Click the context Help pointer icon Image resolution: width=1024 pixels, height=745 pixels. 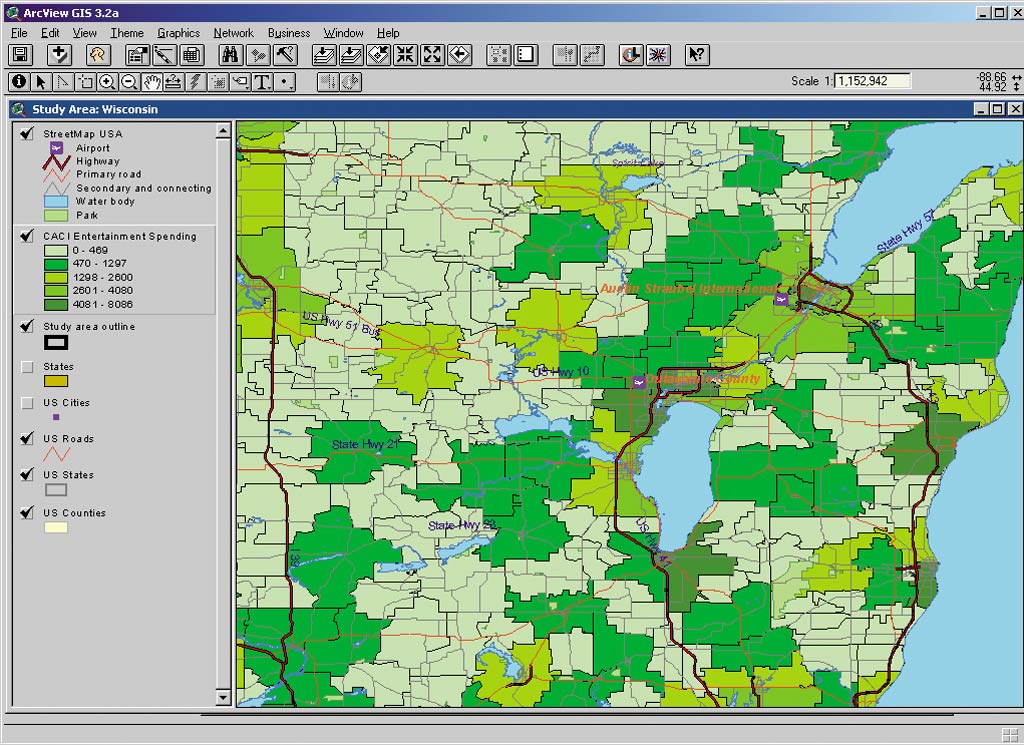point(697,55)
